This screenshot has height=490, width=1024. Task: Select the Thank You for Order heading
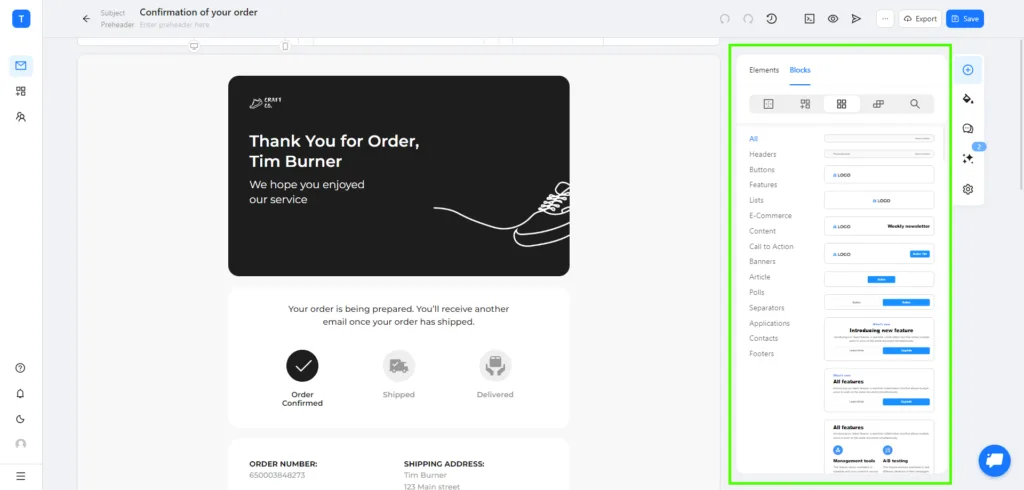(334, 151)
